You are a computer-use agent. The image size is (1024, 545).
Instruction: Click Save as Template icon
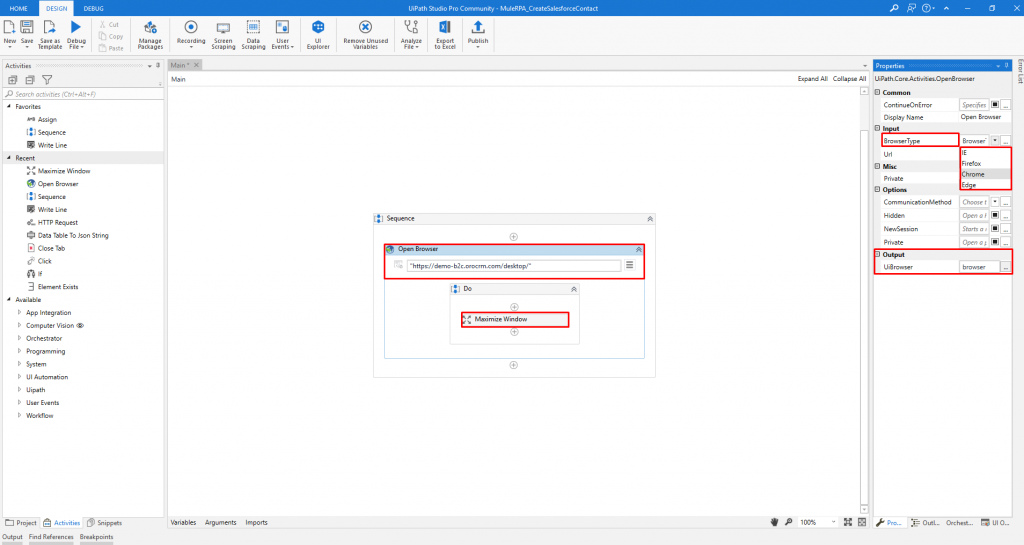(50, 27)
